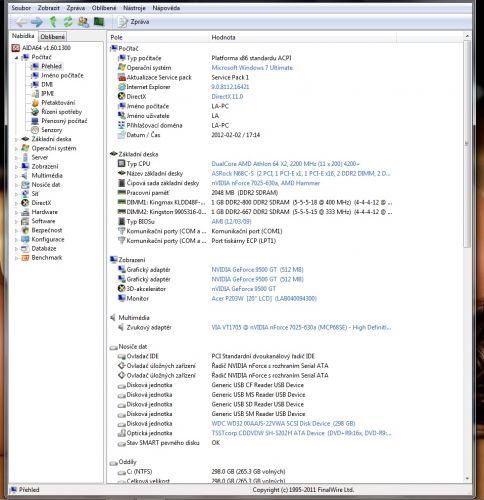The image size is (484, 500).
Task: Select Senzory tree item icon
Action: pyautogui.click(x=35, y=130)
